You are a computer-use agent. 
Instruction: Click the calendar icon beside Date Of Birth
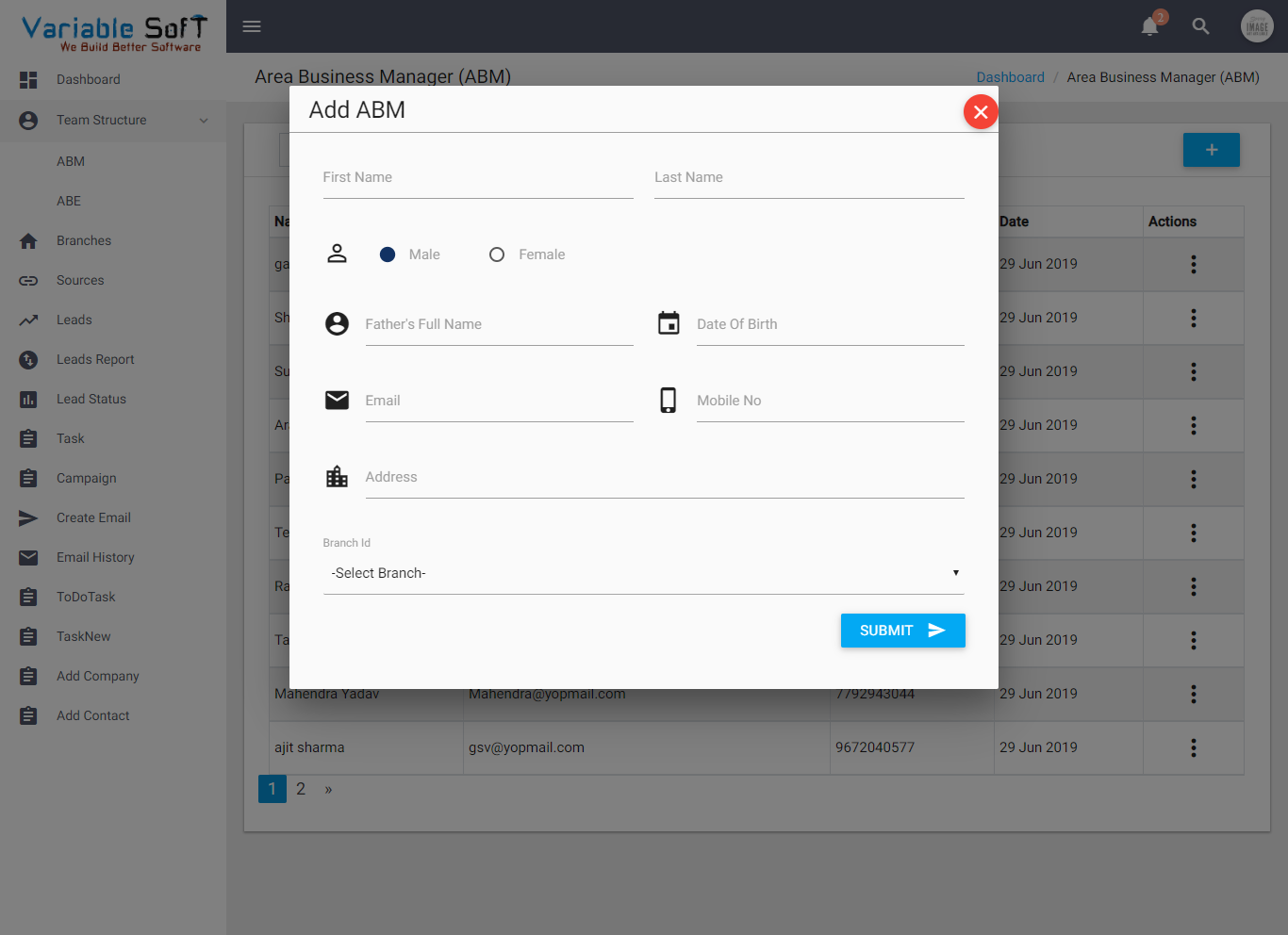[669, 322]
